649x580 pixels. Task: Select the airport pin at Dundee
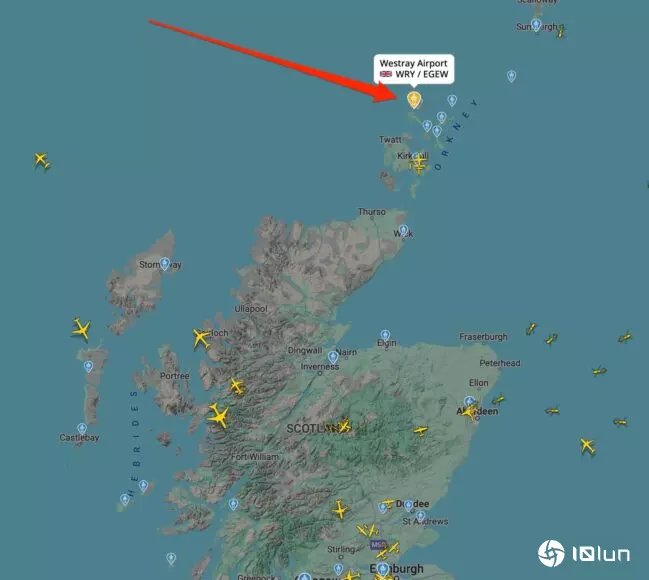(408, 505)
